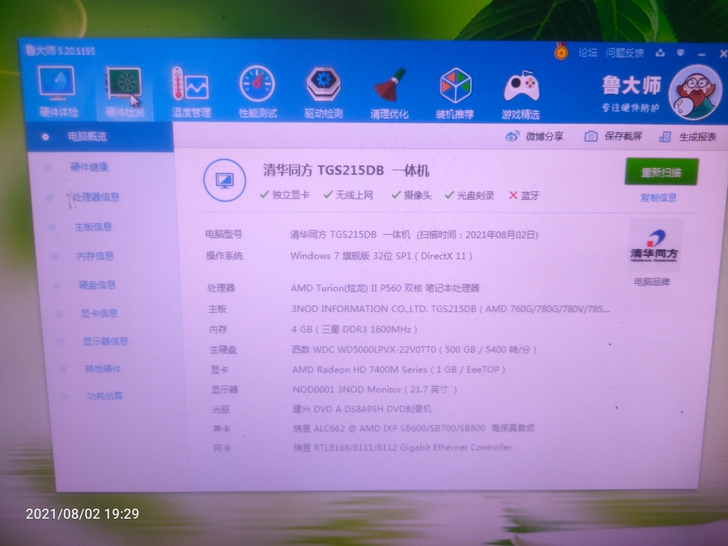Select 处理器信息 sidebar item
The width and height of the screenshot is (728, 546).
coord(96,197)
